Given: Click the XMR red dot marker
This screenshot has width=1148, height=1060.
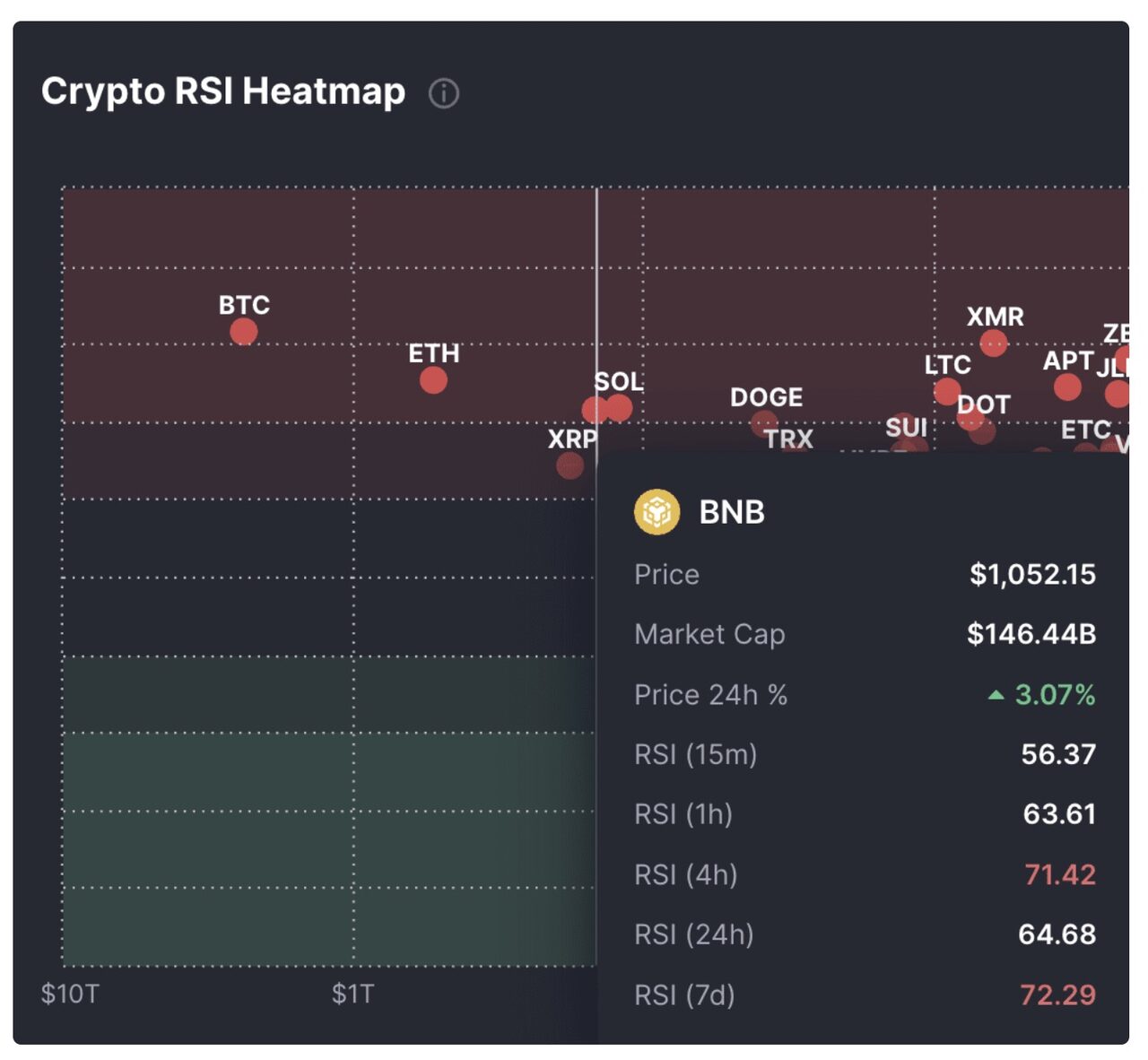Looking at the screenshot, I should click(x=993, y=343).
